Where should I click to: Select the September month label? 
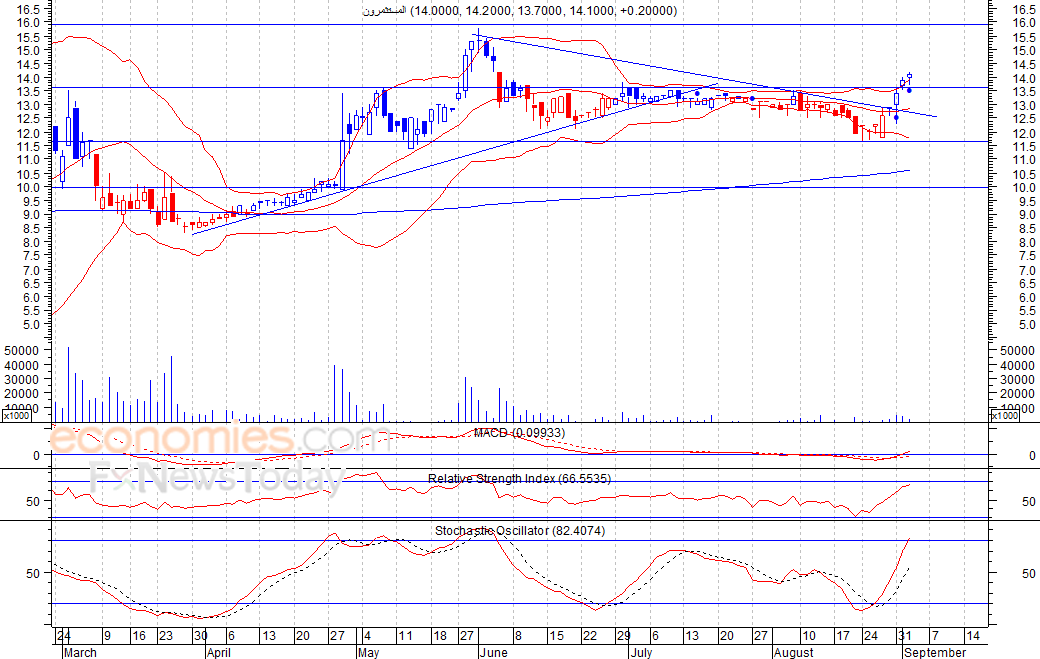pos(935,652)
